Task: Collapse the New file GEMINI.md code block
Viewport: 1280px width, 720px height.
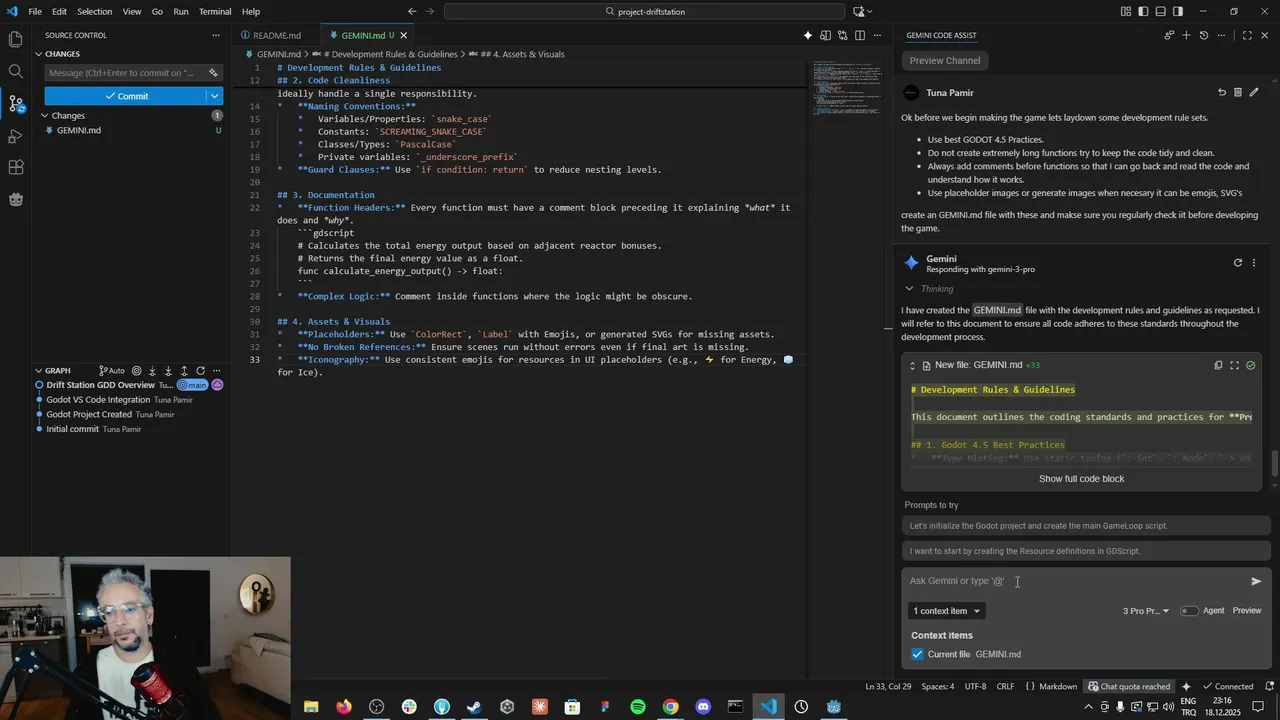Action: 912,365
